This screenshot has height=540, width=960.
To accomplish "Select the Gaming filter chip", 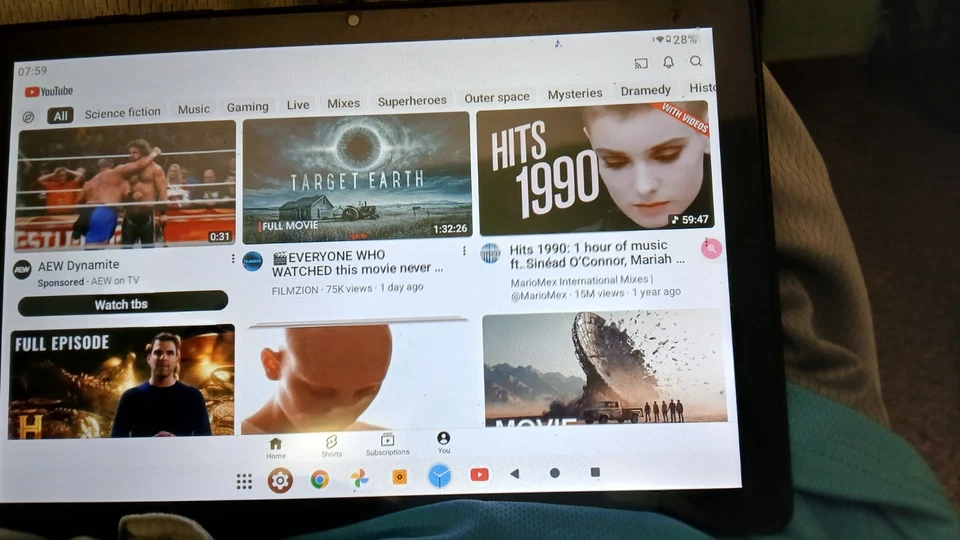I will 247,107.
